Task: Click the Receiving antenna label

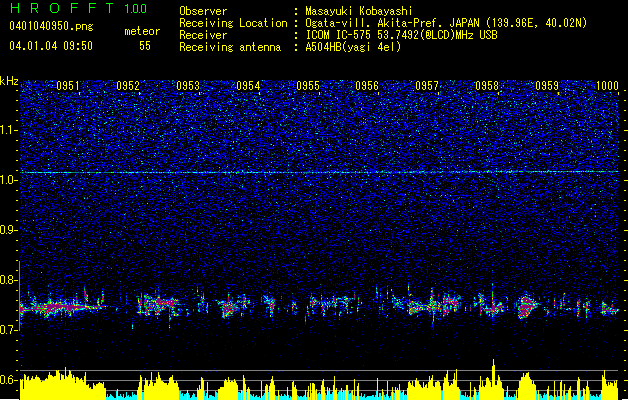Action: coord(230,47)
